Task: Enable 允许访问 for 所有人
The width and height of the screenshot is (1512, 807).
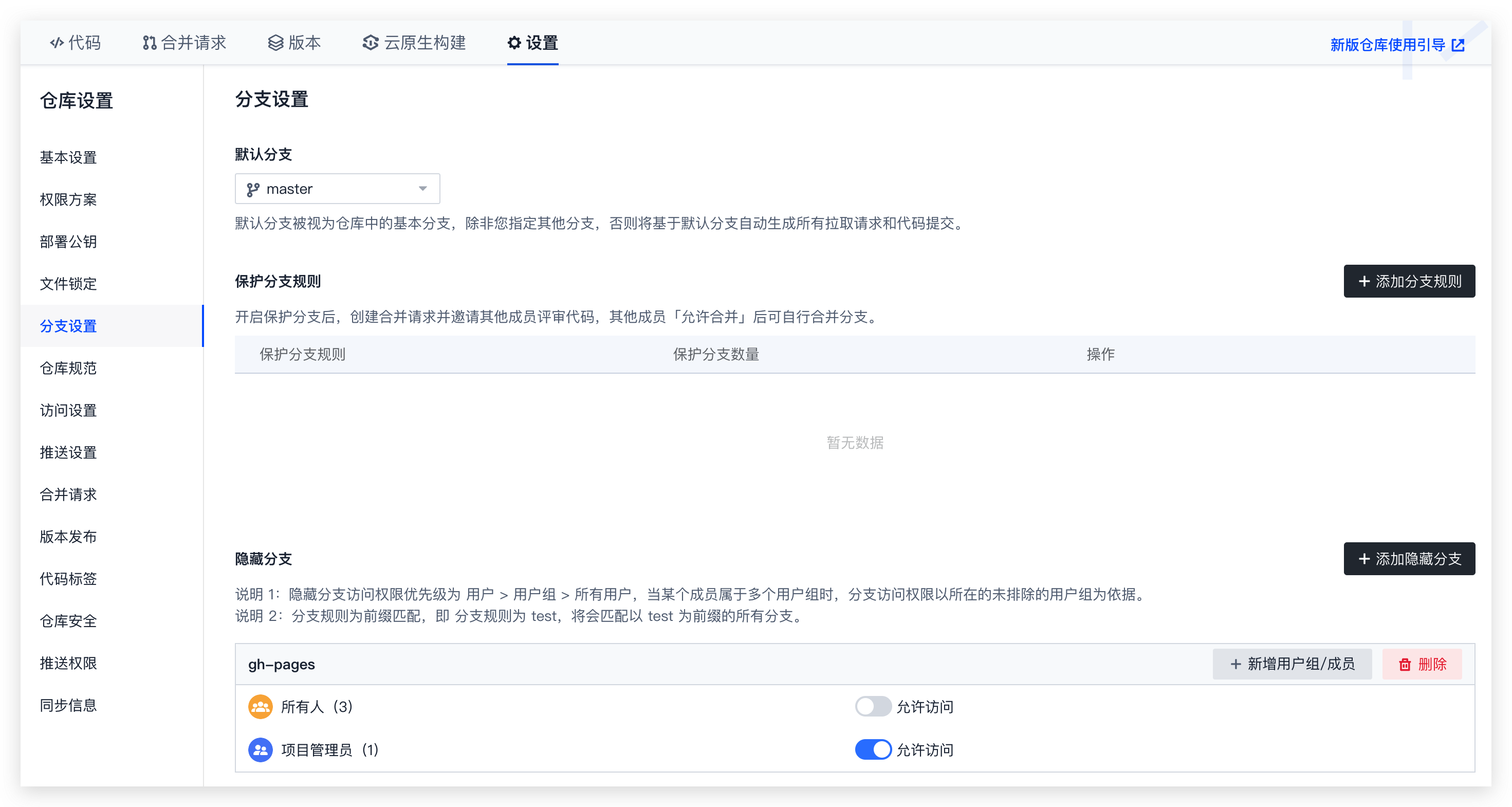Action: coord(873,707)
